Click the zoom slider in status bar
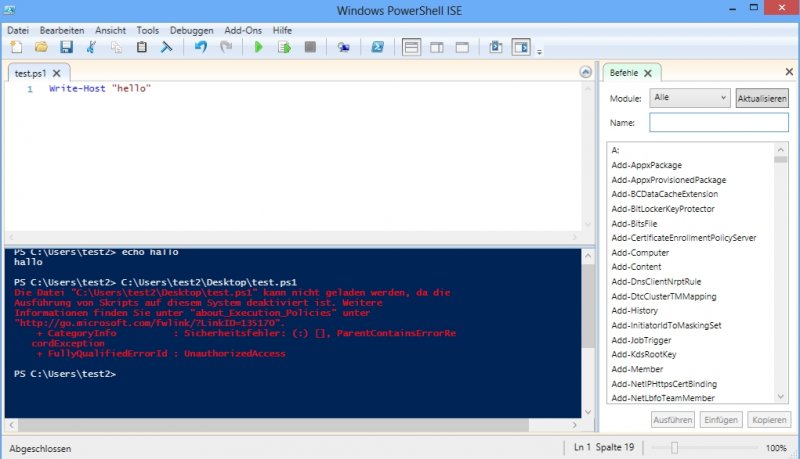 [x=676, y=448]
